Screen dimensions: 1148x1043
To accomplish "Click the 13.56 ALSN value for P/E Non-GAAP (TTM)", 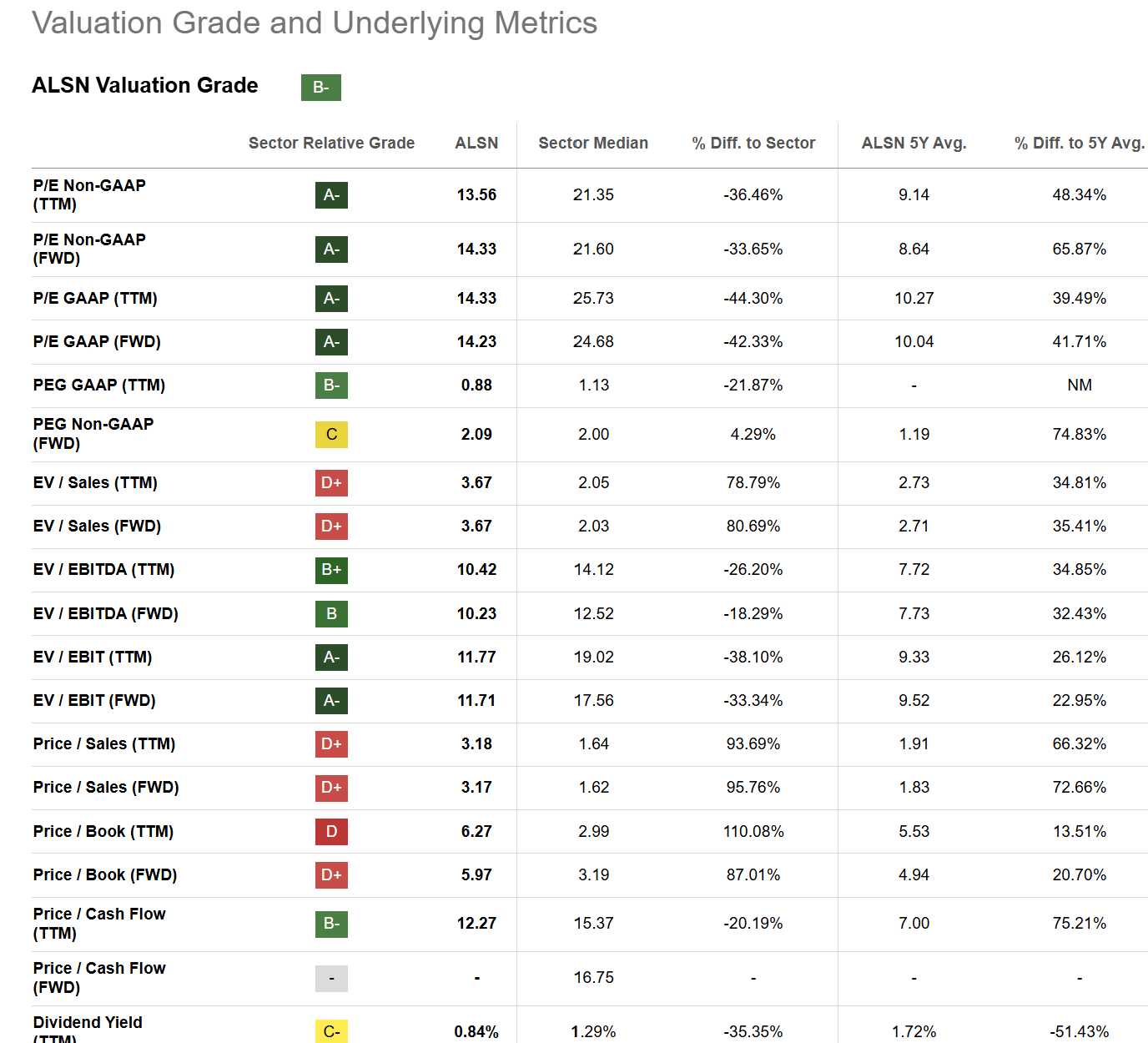I will point(476,195).
